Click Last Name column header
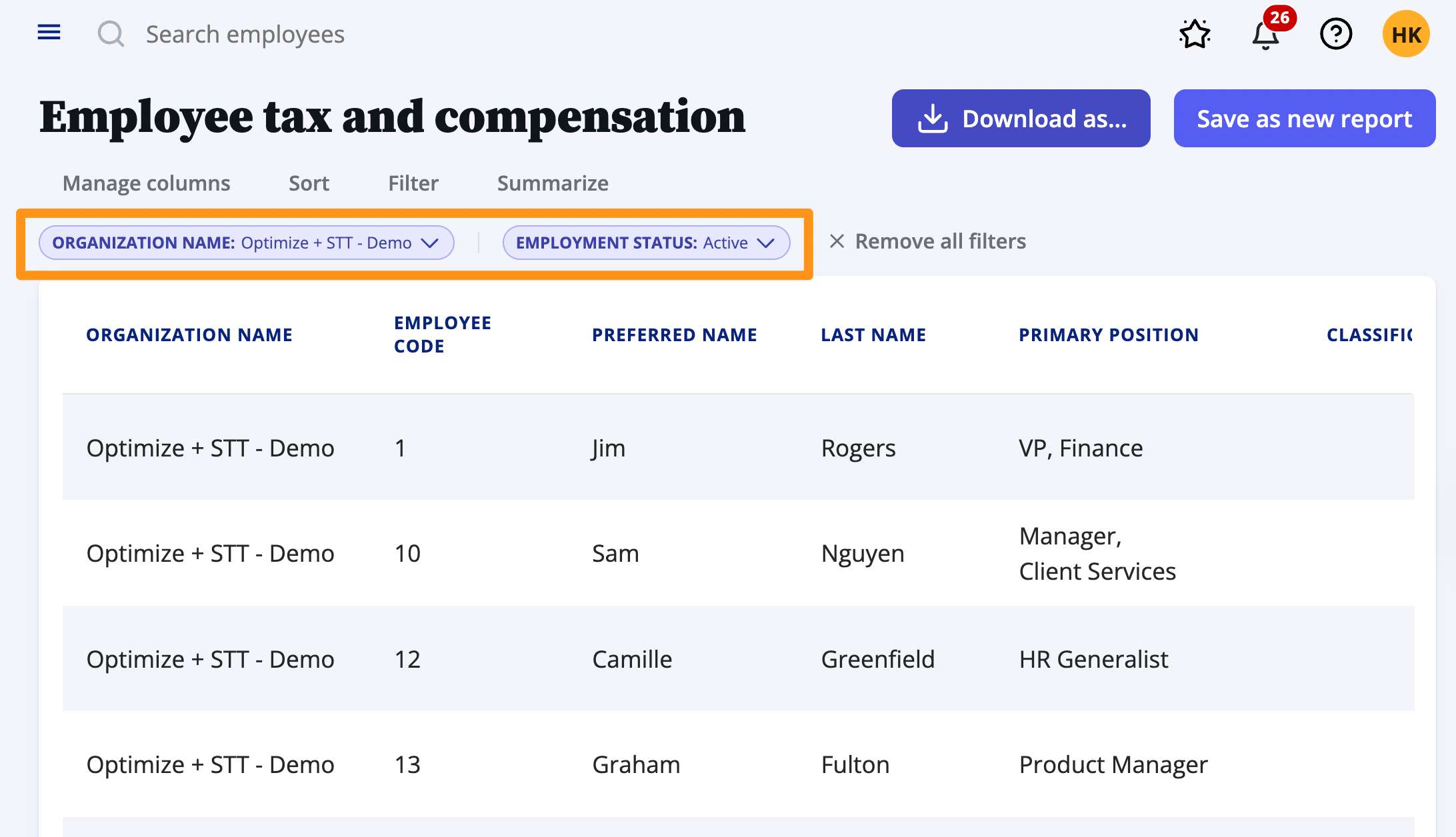The width and height of the screenshot is (1456, 837). [873, 335]
